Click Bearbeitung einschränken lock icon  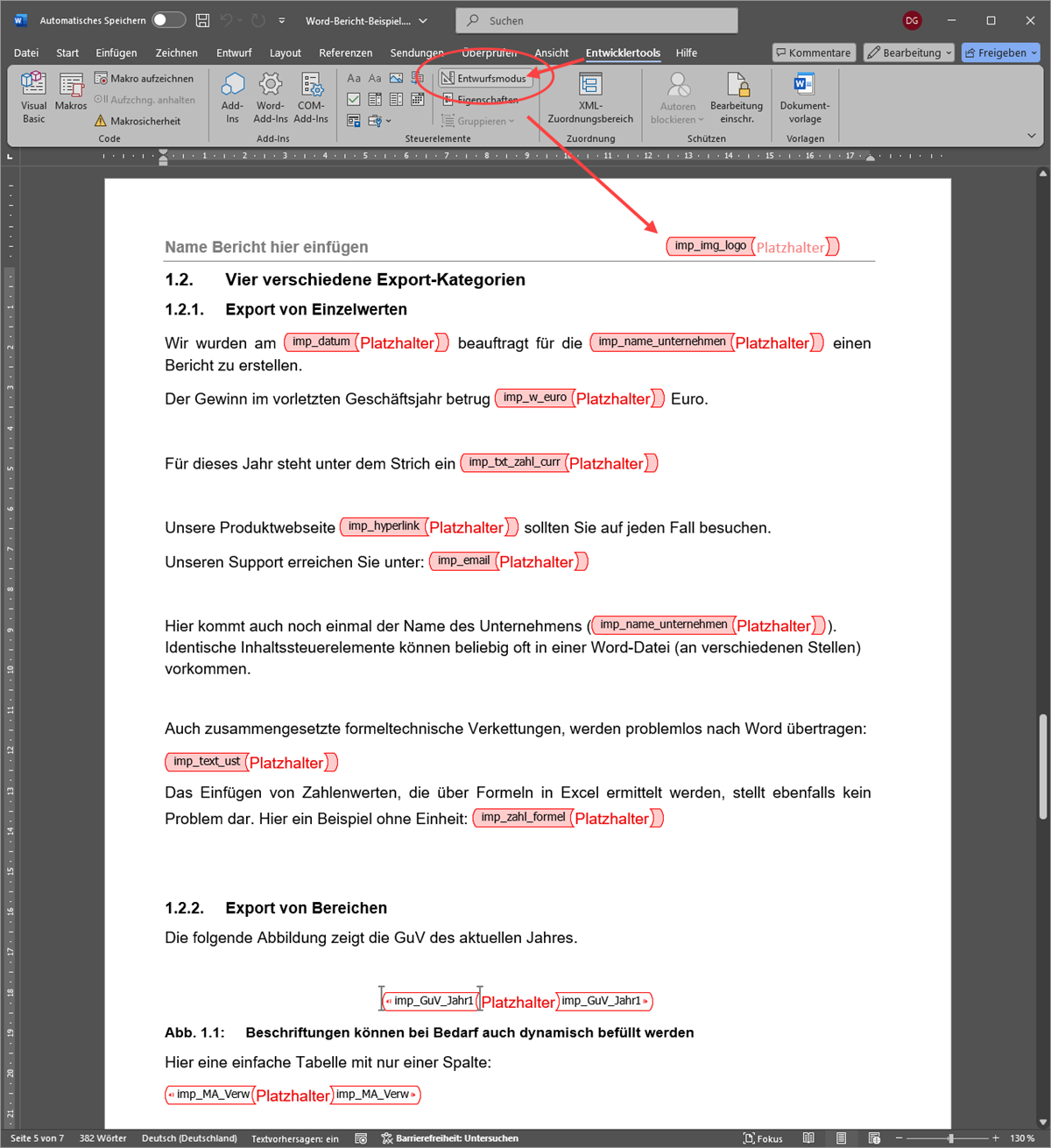click(736, 86)
